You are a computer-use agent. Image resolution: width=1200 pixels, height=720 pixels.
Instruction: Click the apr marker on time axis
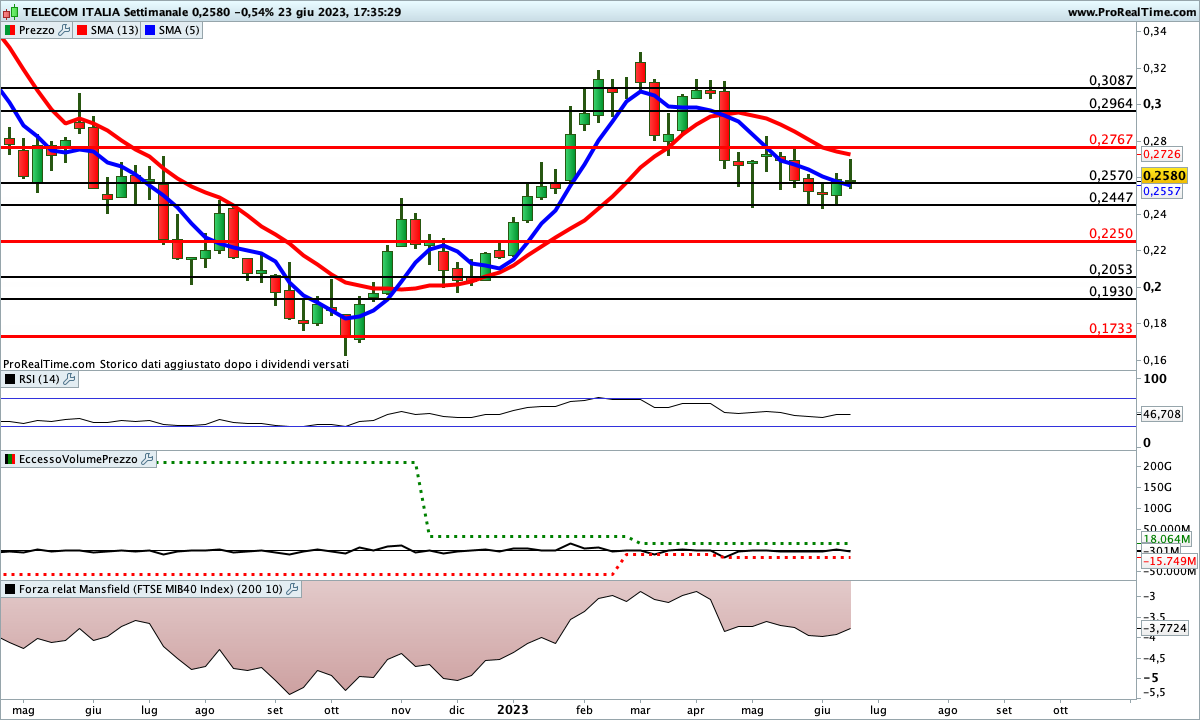(x=697, y=710)
